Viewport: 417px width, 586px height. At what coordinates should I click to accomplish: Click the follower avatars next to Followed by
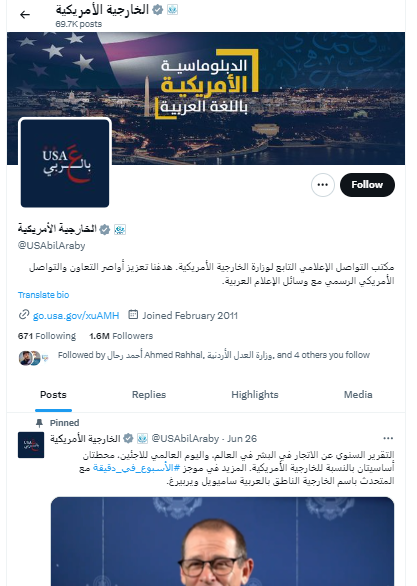click(34, 358)
